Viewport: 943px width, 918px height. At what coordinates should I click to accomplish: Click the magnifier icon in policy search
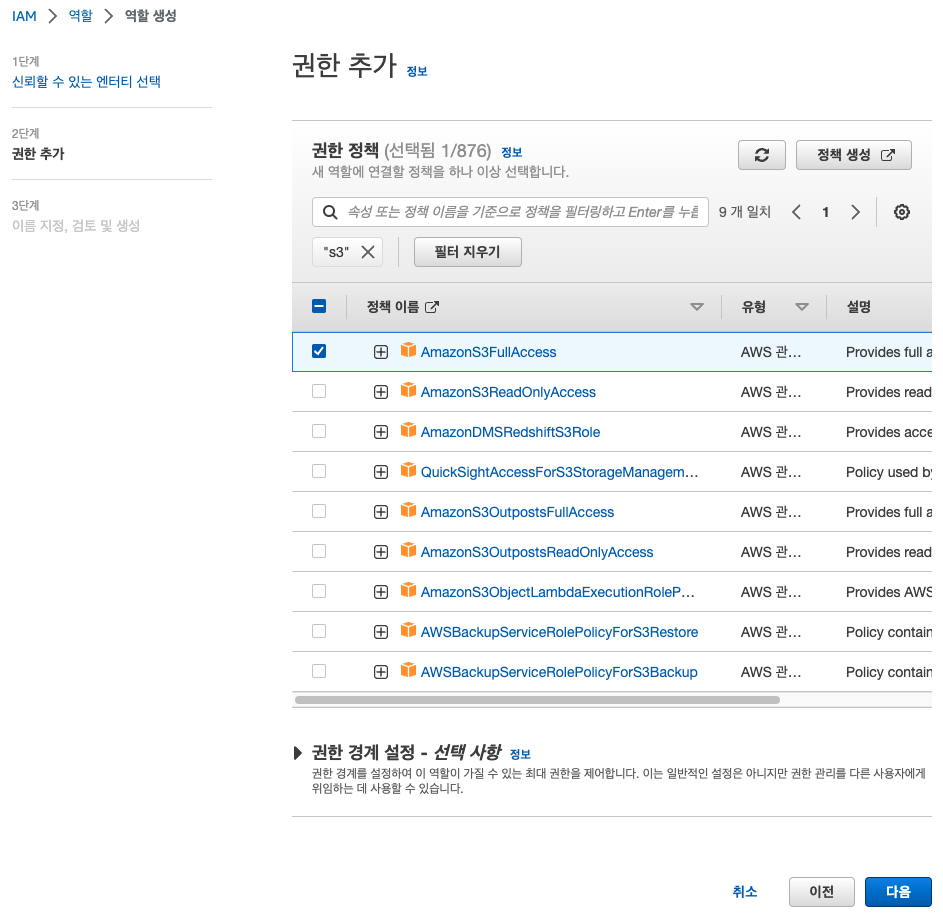[x=330, y=212]
